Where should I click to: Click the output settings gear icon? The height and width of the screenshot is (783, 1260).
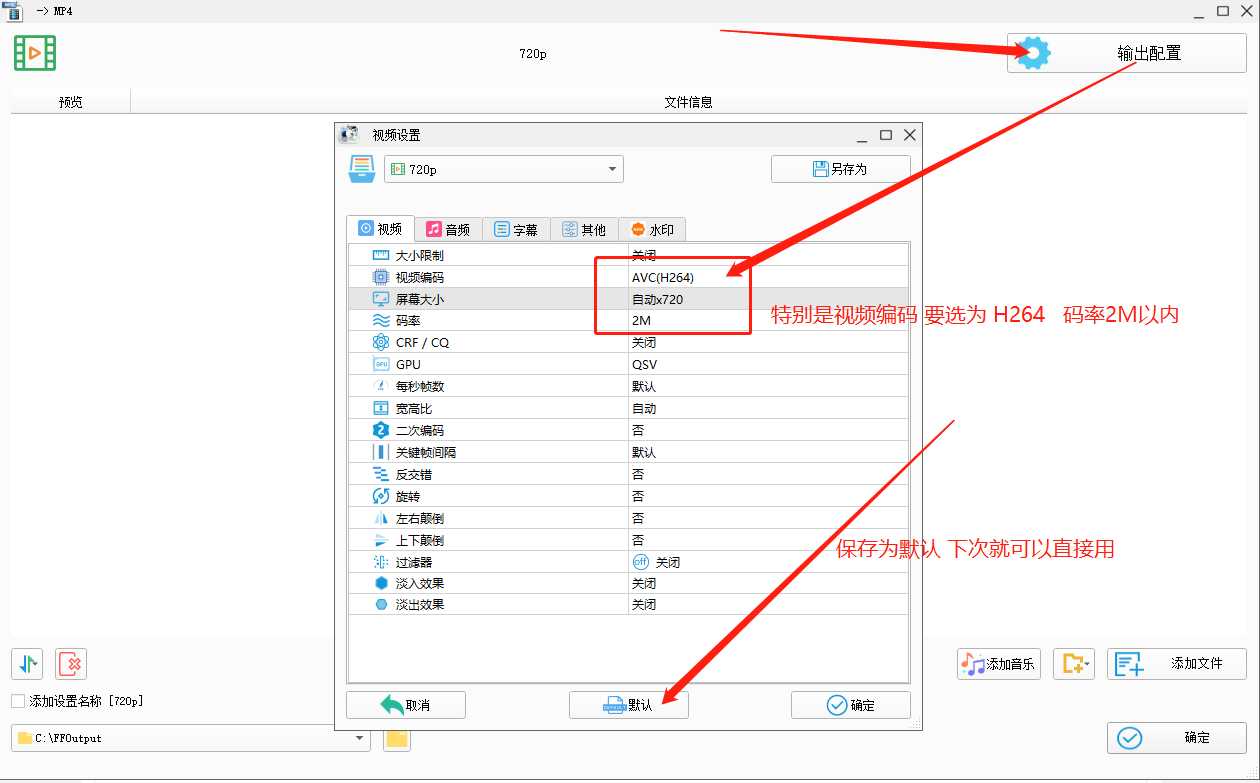point(1034,53)
